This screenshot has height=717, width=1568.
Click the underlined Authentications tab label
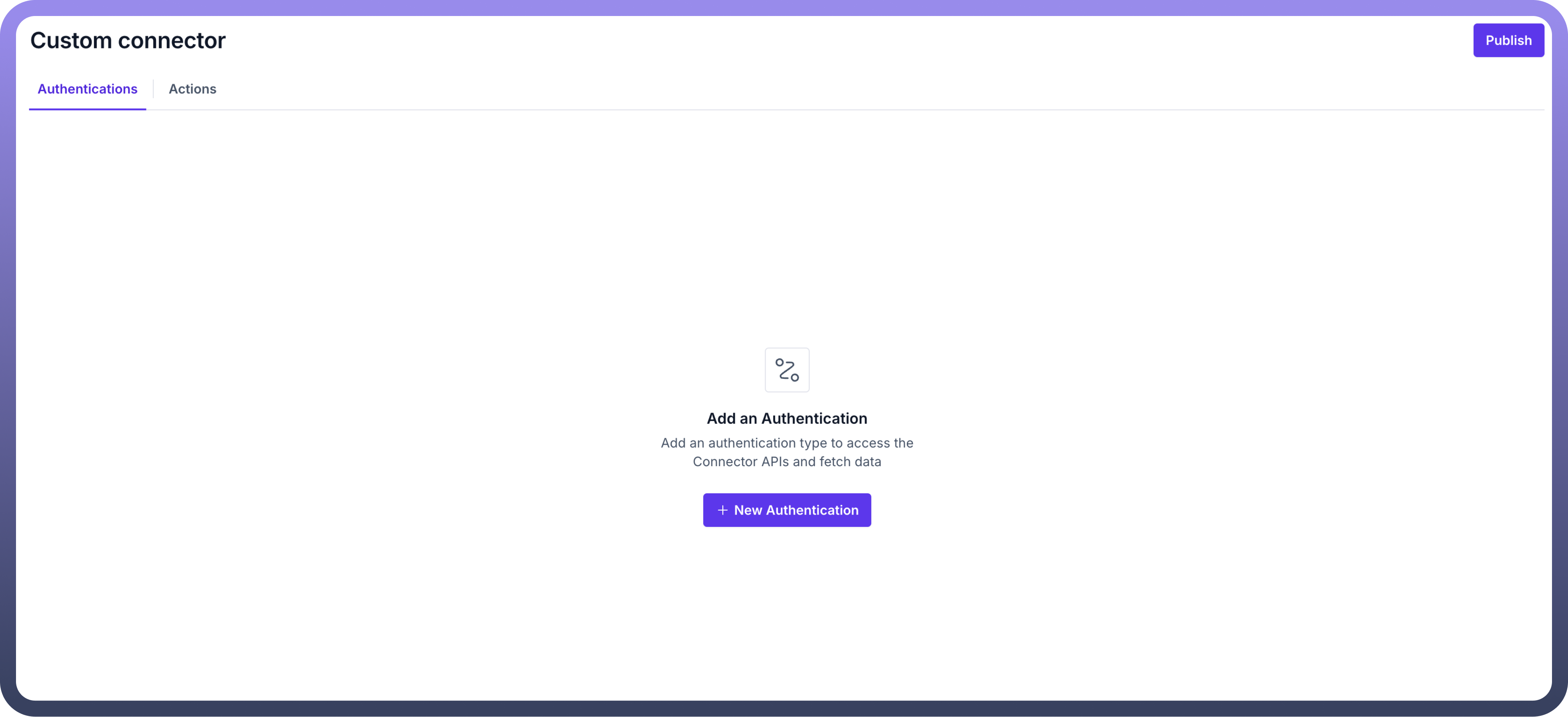88,90
